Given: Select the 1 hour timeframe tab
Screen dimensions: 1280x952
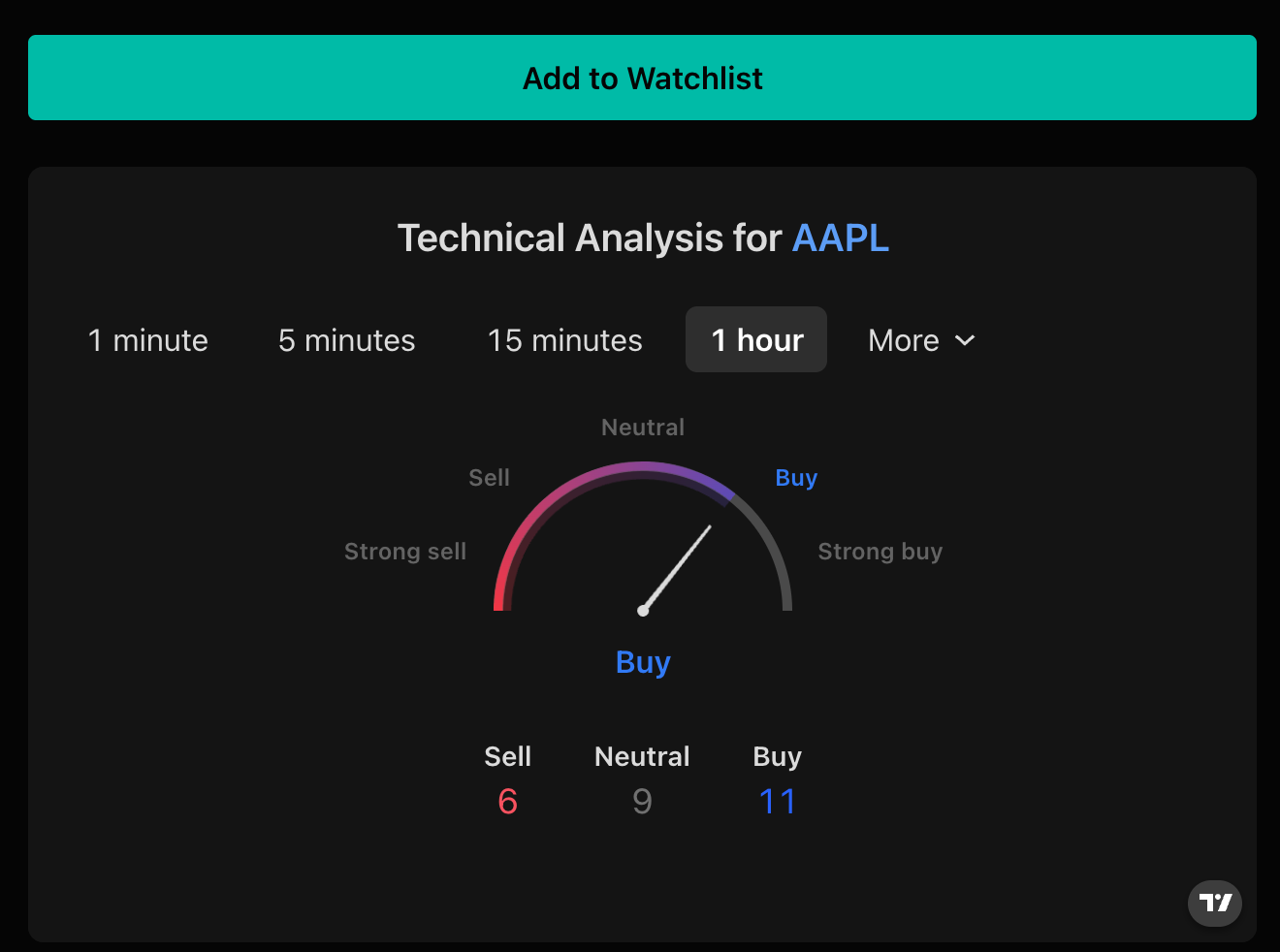Looking at the screenshot, I should (756, 340).
